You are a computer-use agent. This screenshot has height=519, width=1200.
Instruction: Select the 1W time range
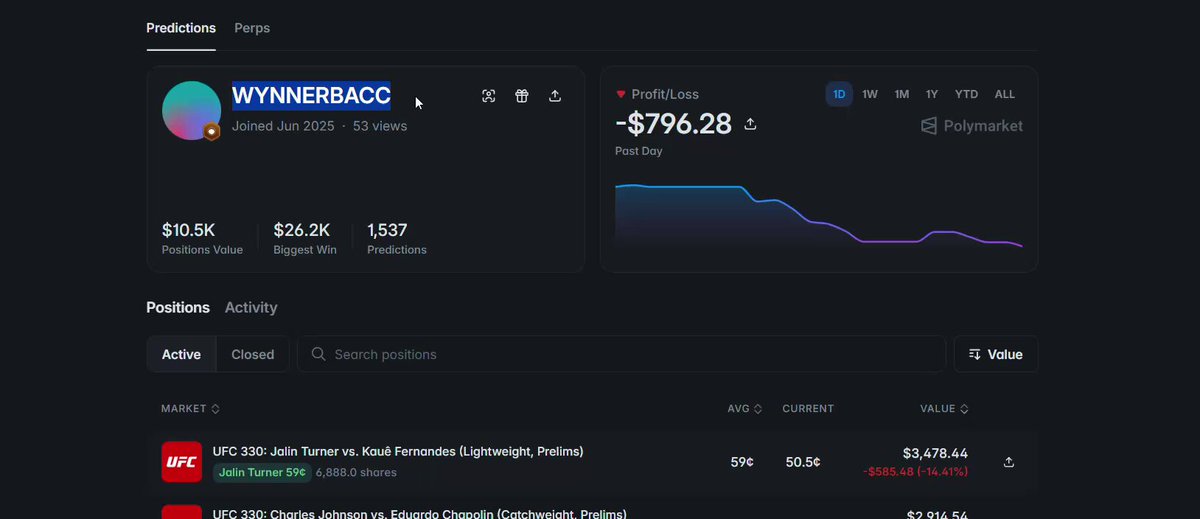[870, 94]
